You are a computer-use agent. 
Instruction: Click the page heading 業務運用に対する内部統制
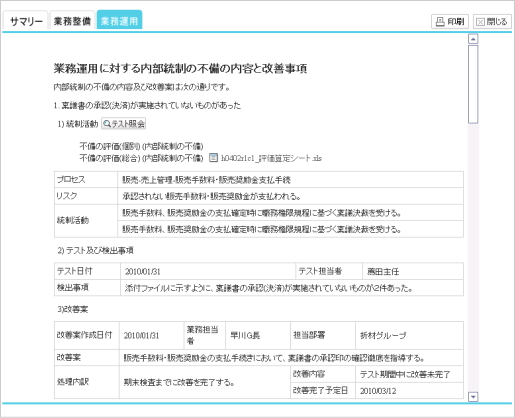(180, 68)
